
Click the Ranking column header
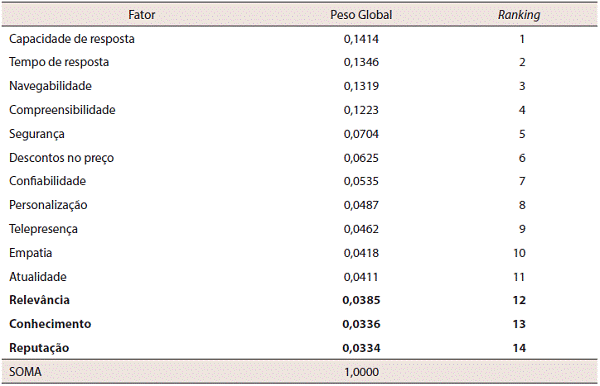[519, 15]
